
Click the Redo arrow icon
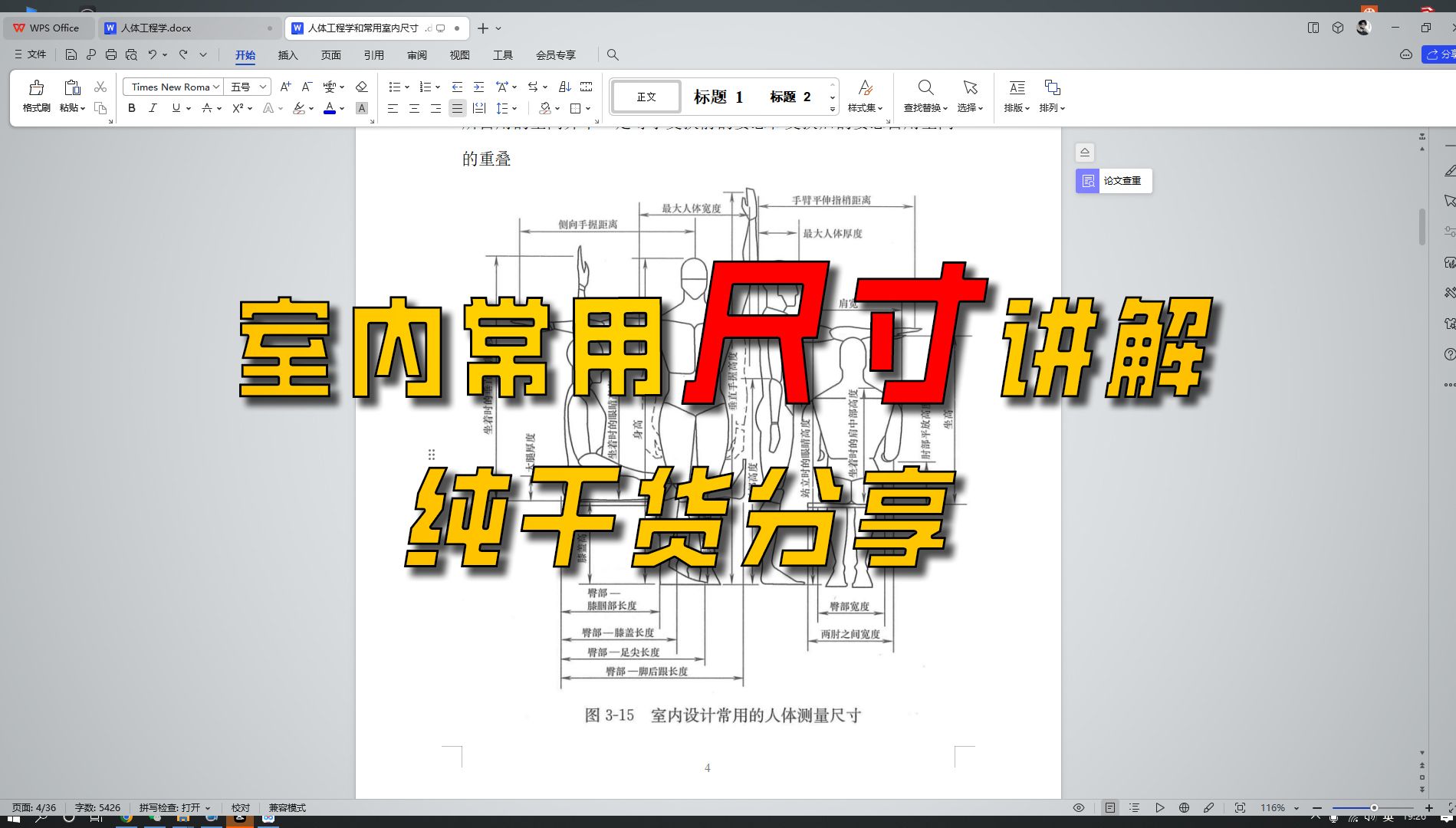(183, 54)
